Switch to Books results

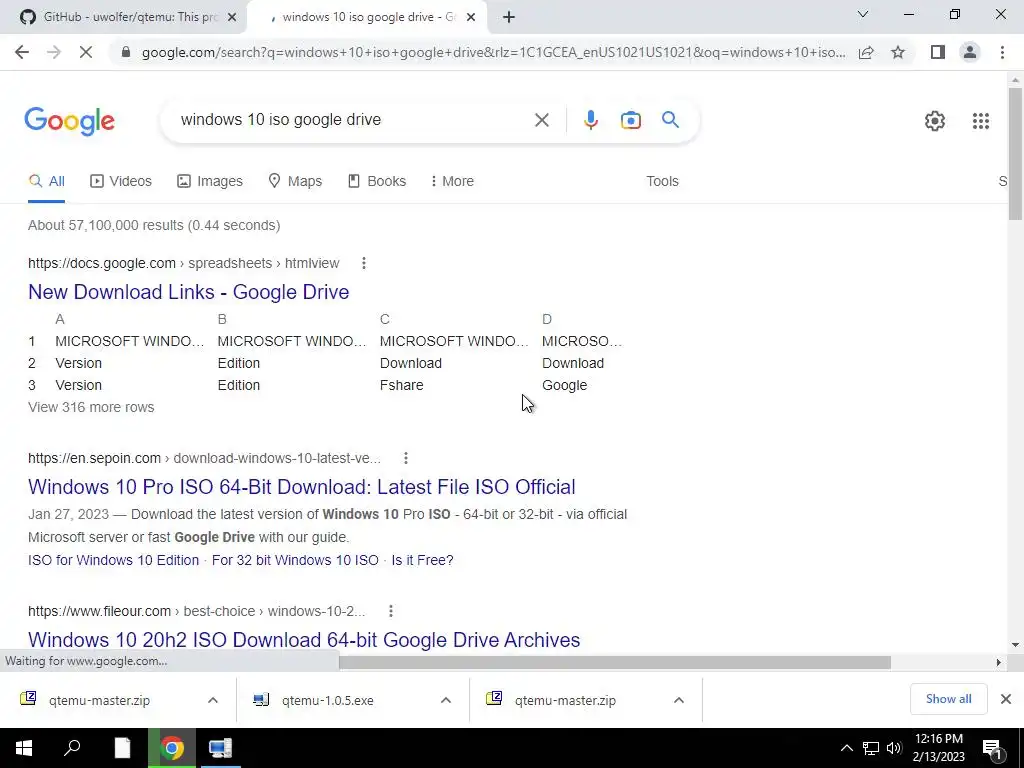click(377, 181)
